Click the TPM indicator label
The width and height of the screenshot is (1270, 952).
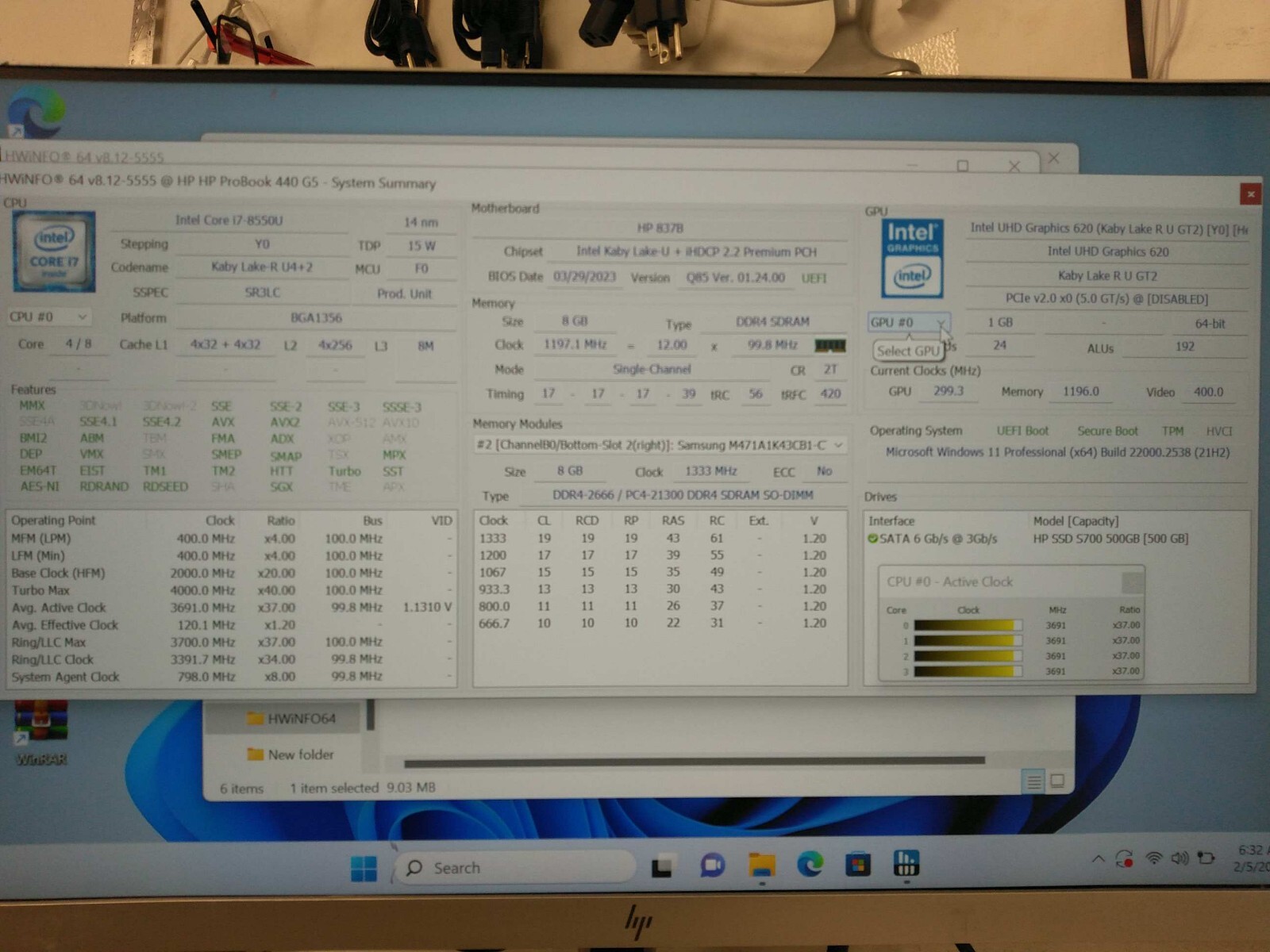(x=1172, y=432)
